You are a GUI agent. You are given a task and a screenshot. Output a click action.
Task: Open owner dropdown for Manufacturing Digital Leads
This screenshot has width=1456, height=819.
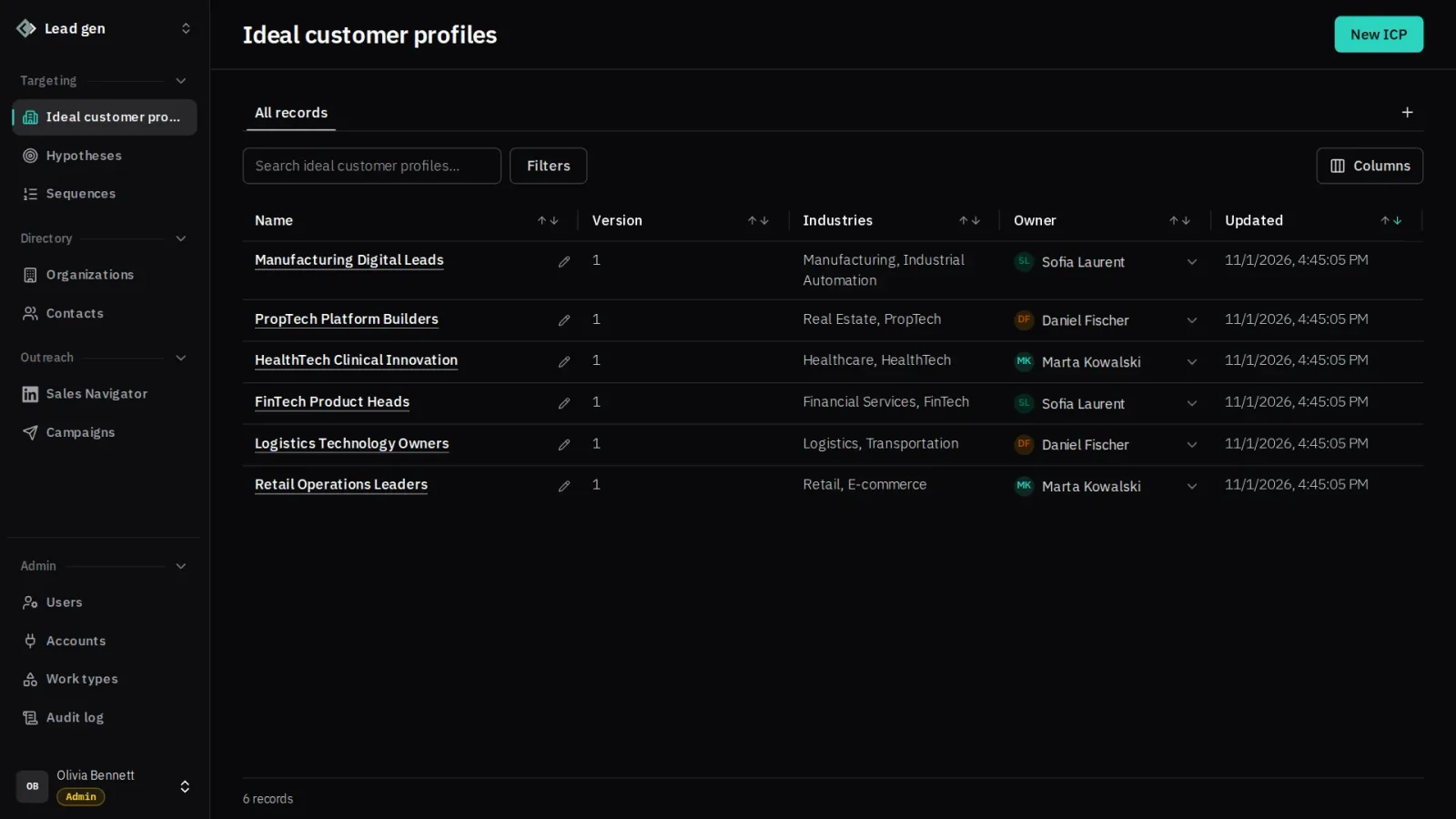(1191, 262)
